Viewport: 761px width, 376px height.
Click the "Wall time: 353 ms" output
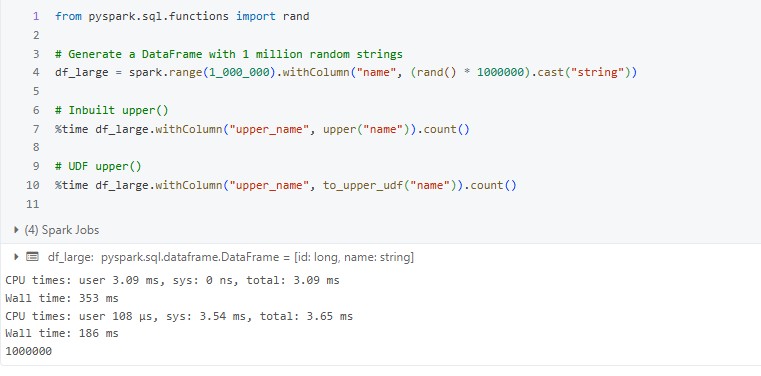coord(62,298)
